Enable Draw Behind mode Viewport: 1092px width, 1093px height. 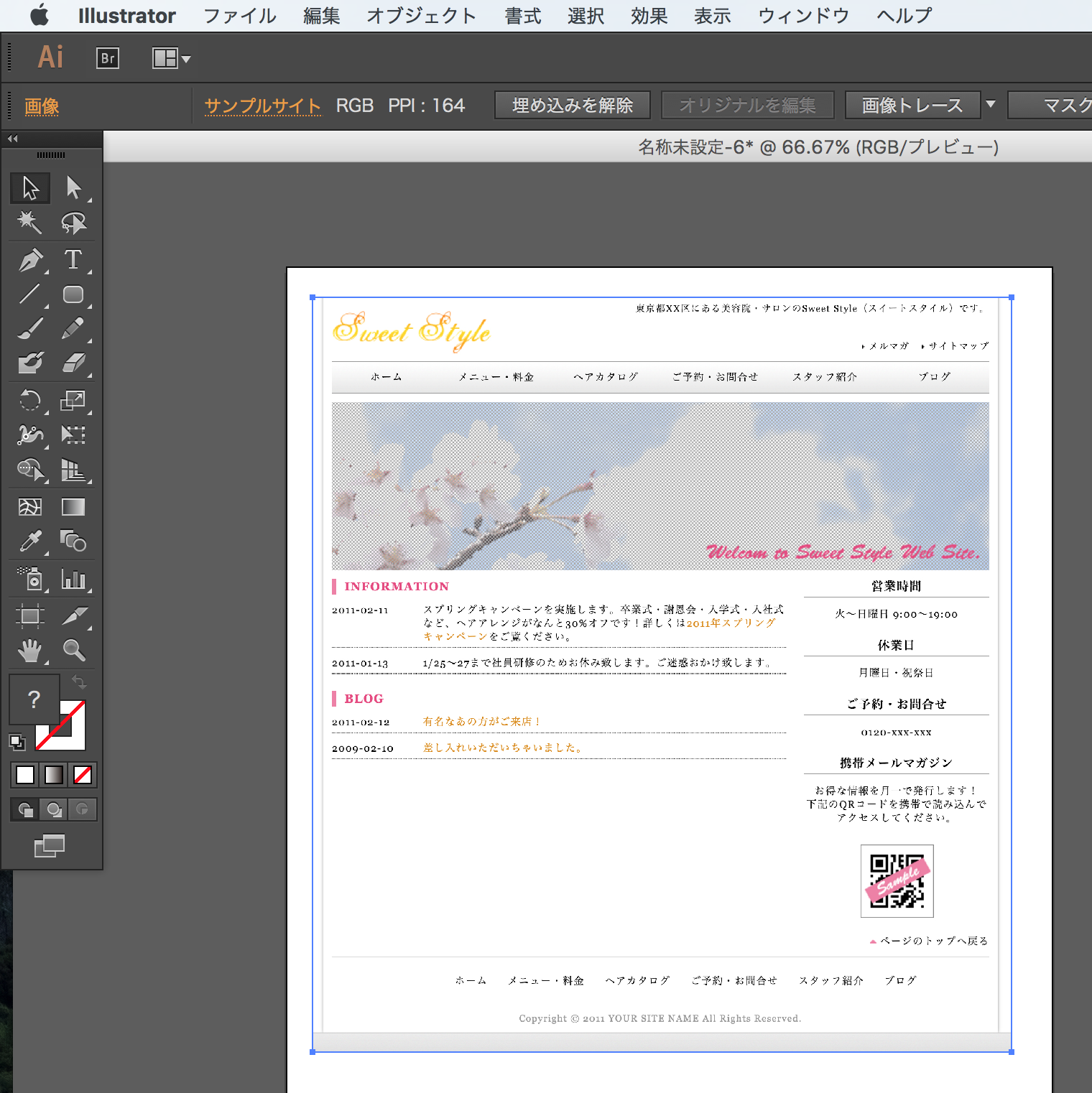click(54, 809)
